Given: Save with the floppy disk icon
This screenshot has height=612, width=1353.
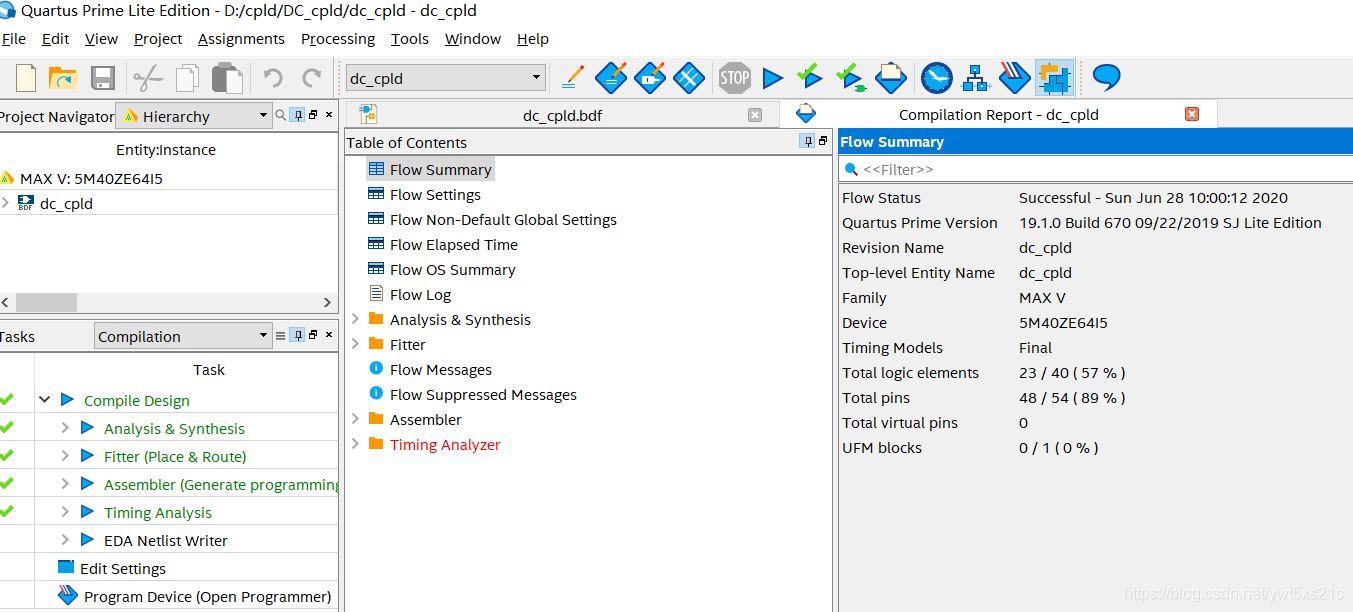Looking at the screenshot, I should [x=103, y=78].
